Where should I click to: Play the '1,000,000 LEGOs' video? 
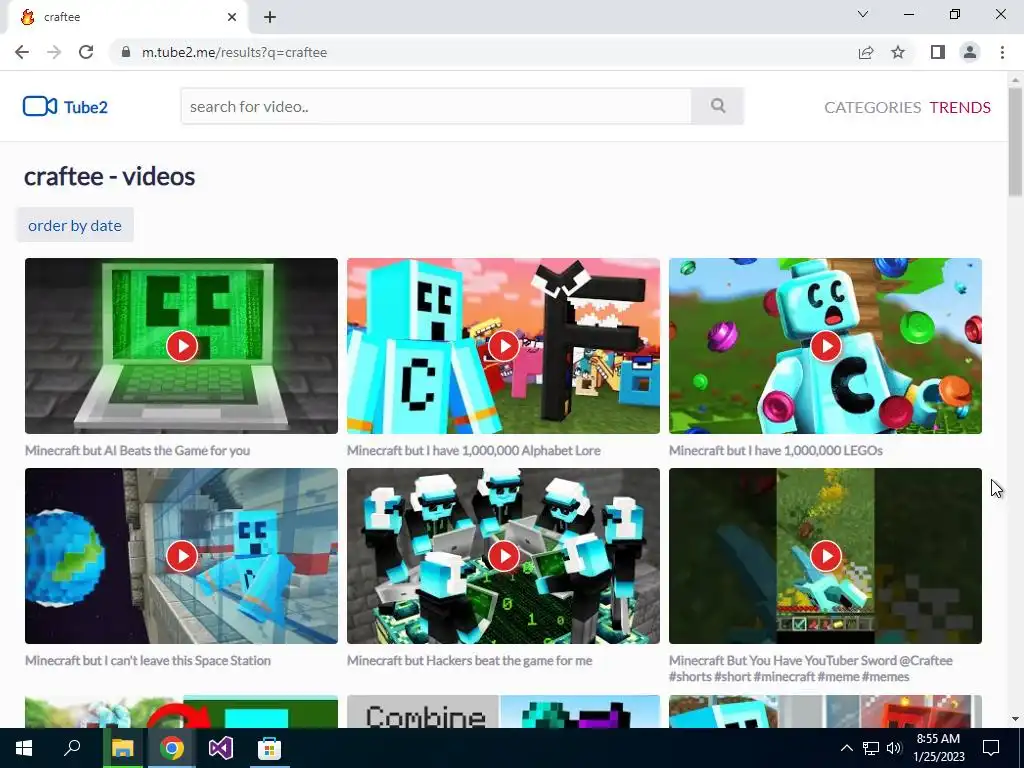825,345
